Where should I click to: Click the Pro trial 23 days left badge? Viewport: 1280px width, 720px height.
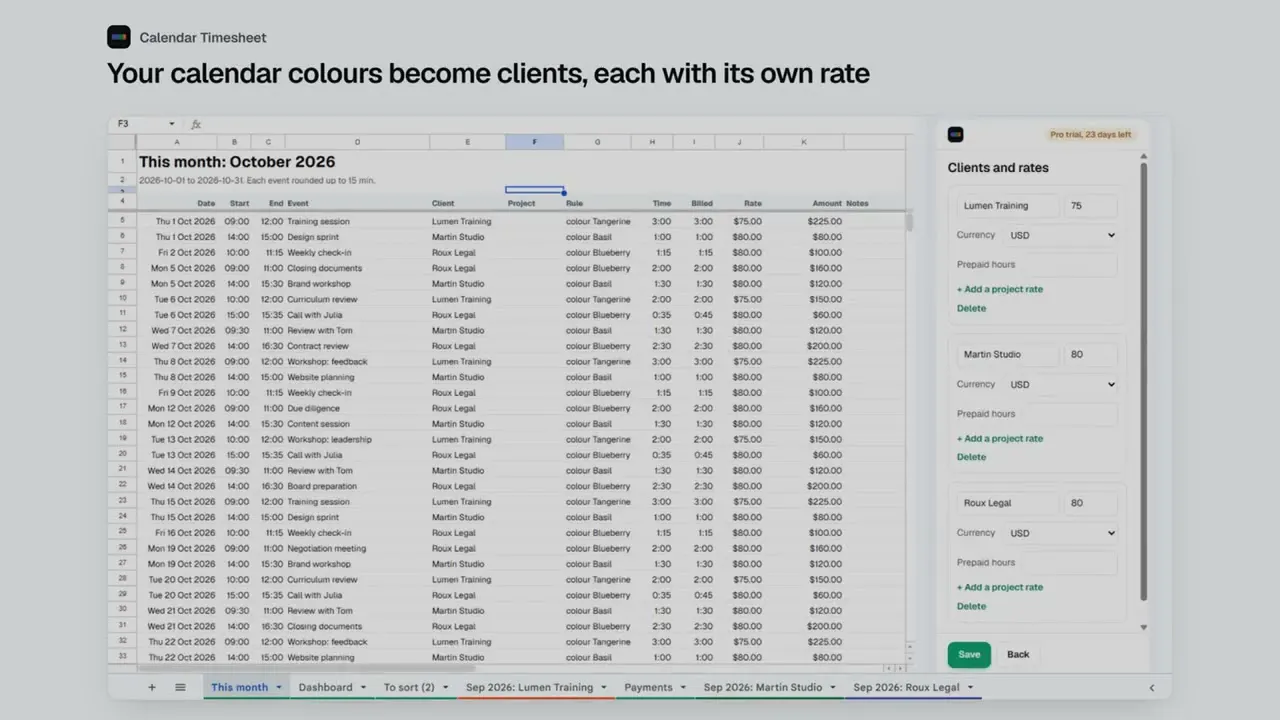(1090, 134)
